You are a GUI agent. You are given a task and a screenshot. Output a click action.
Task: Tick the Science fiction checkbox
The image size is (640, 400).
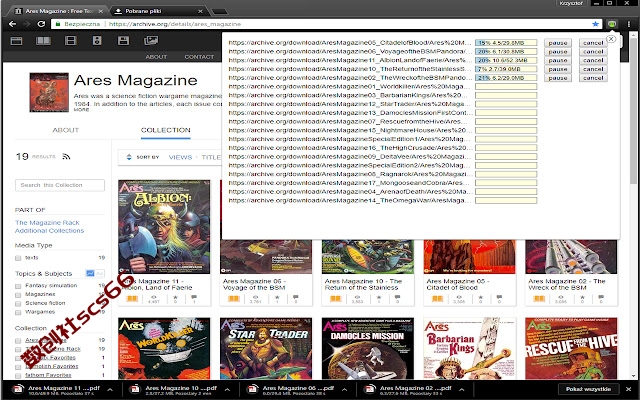pyautogui.click(x=18, y=304)
